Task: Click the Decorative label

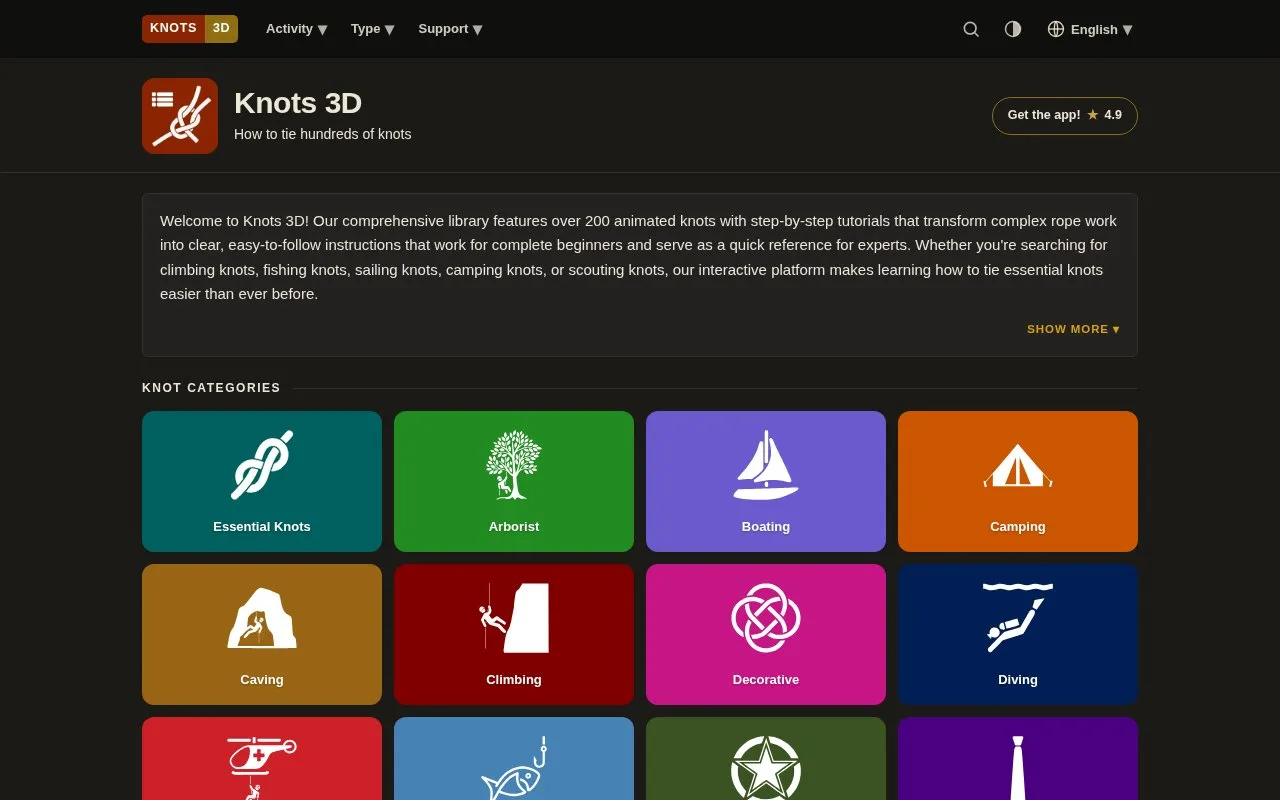Action: [x=766, y=680]
